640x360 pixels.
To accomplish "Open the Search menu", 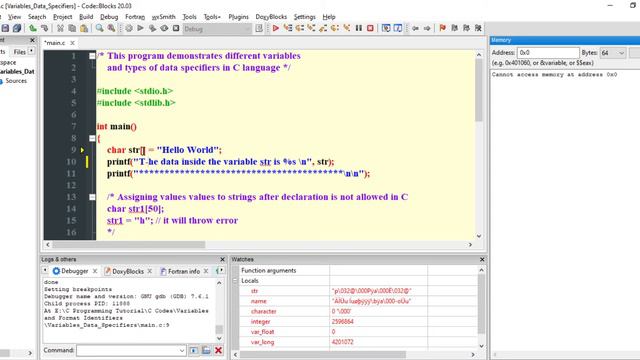I will click(37, 17).
